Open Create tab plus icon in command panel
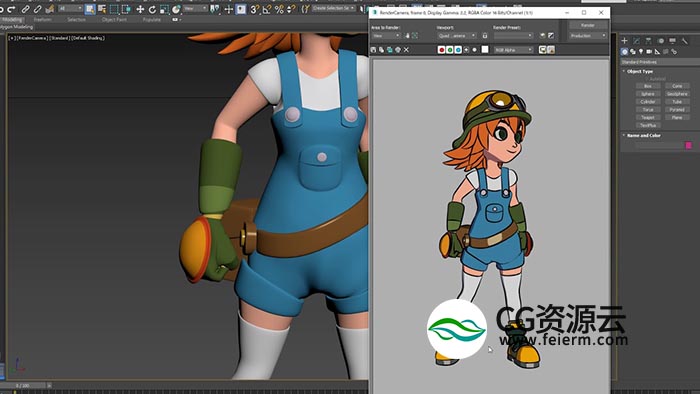 coord(625,41)
